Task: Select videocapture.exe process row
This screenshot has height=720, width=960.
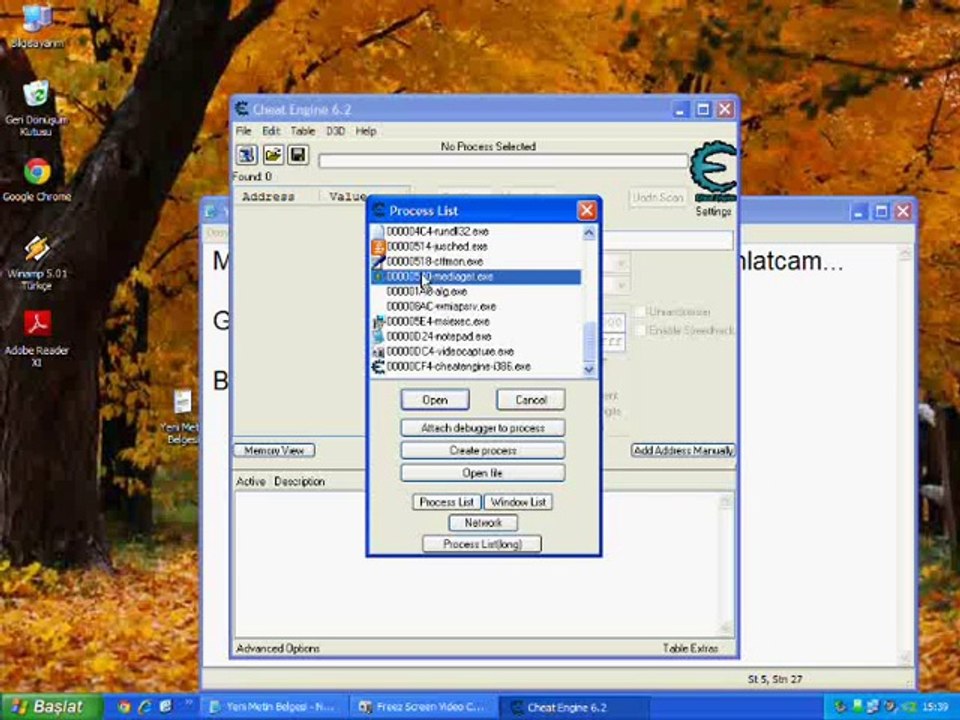Action: click(x=475, y=351)
